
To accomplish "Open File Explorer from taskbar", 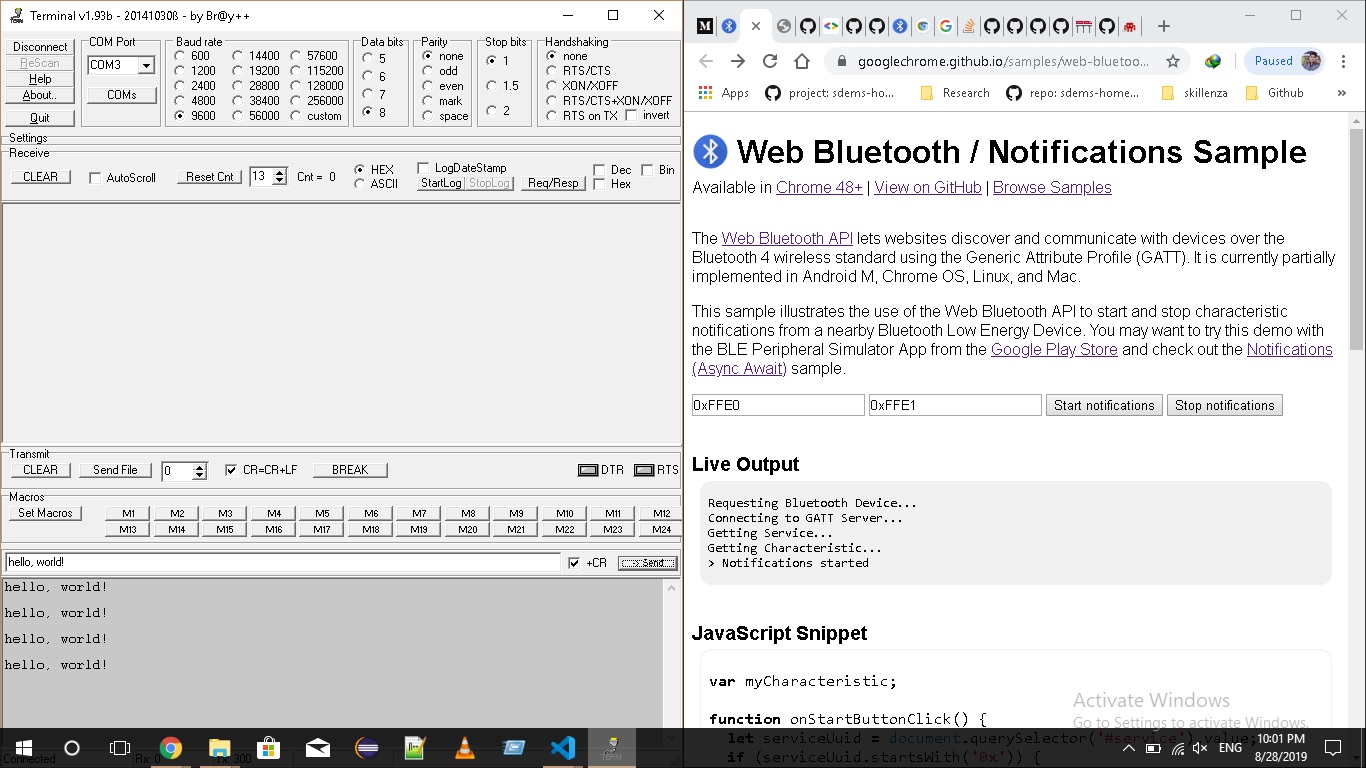I will click(219, 748).
